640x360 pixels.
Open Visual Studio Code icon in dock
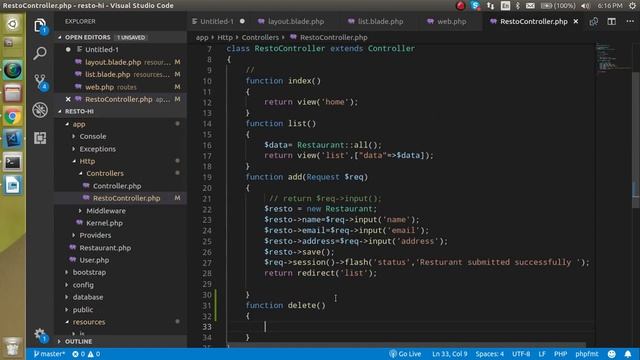tap(13, 139)
